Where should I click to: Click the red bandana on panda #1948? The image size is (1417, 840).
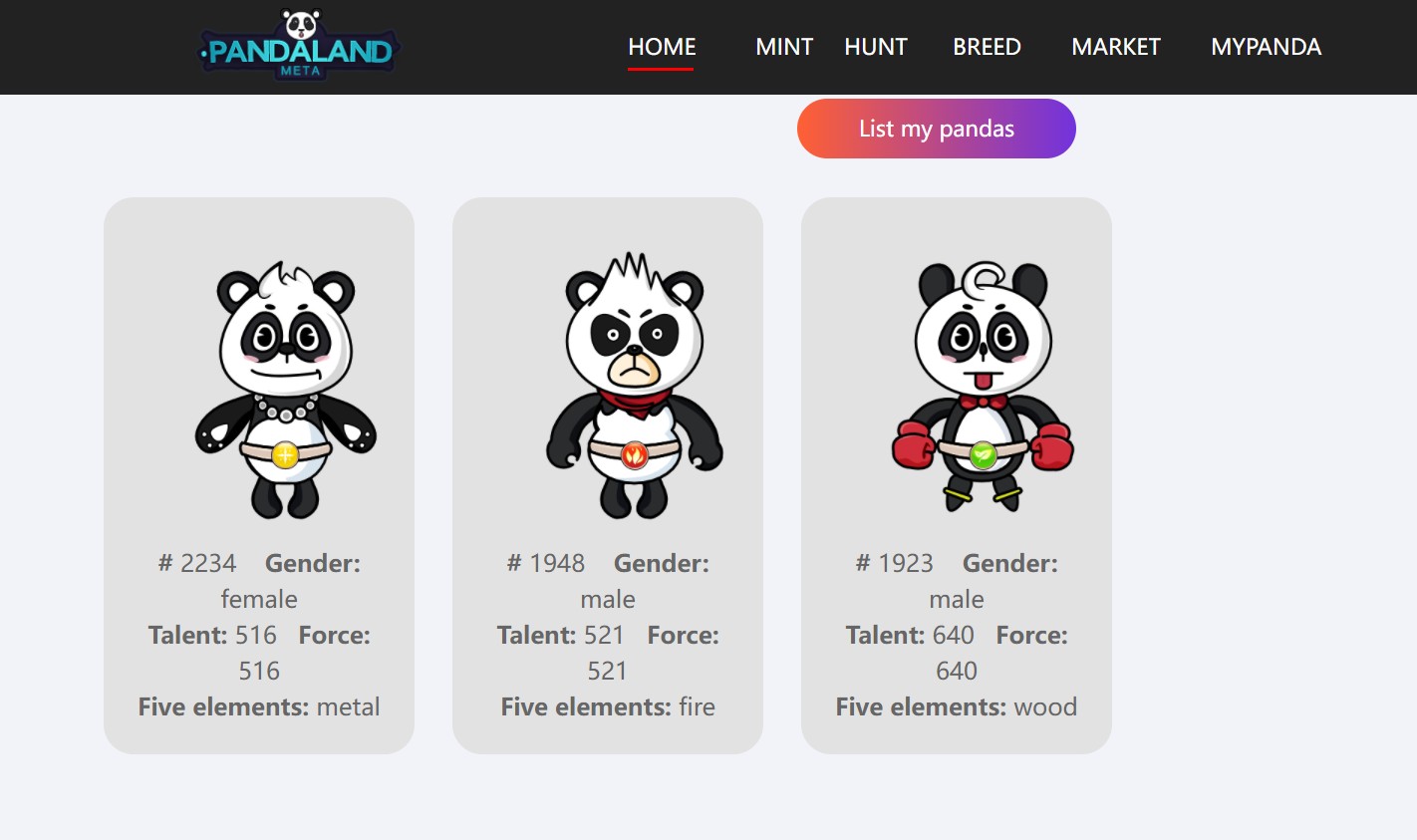[636, 403]
